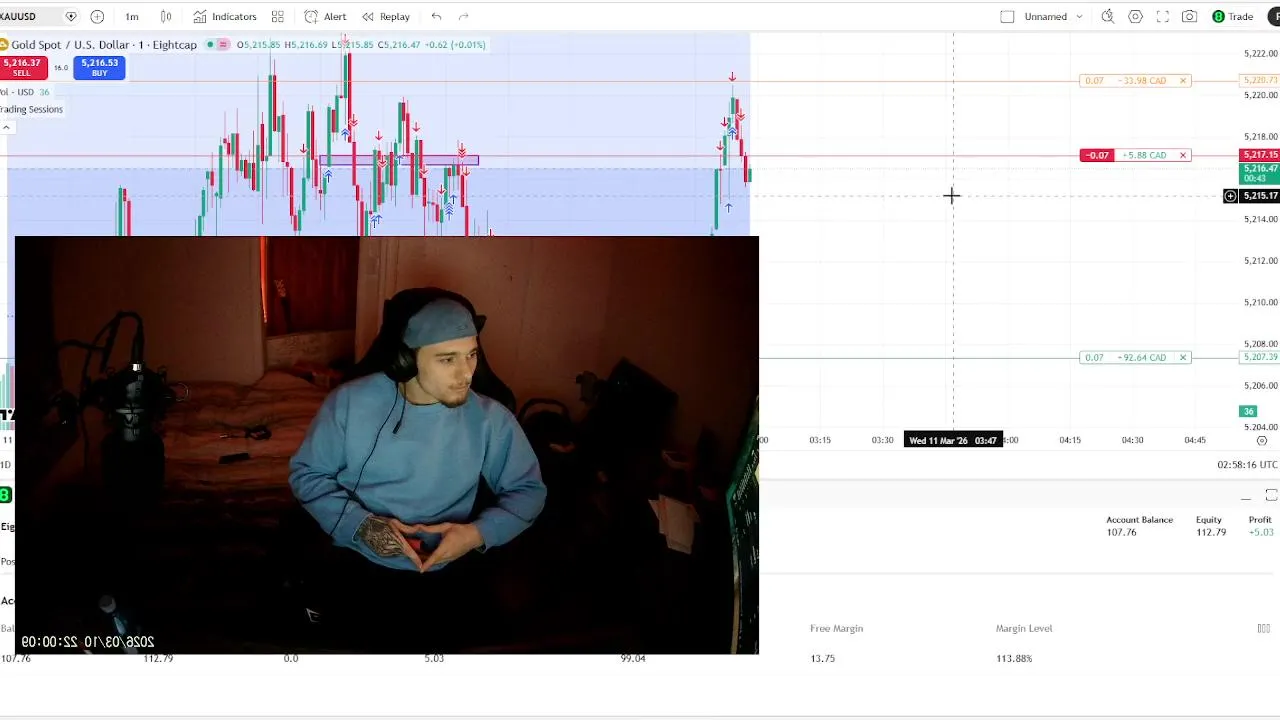Click the 113.88% margin level value
Viewport: 1280px width, 720px height.
coord(1014,658)
